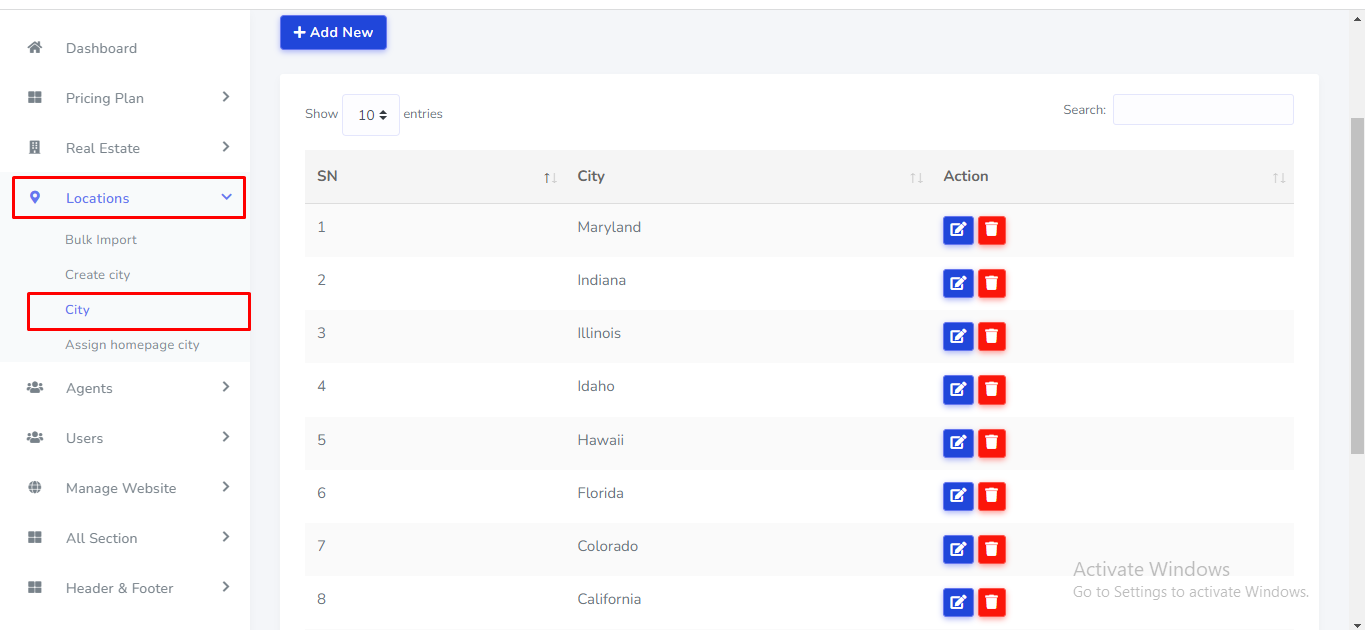Screen dimensions: 1365x630
Task: Focus the Search input field
Action: click(x=1202, y=110)
